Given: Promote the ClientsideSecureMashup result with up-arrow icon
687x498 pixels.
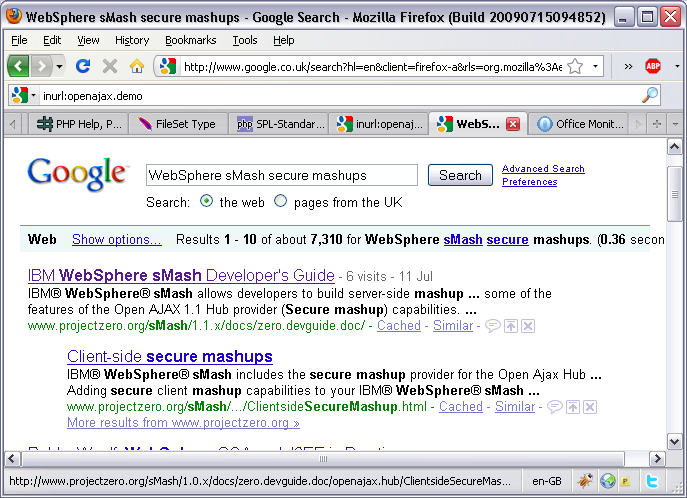Looking at the screenshot, I should (573, 407).
